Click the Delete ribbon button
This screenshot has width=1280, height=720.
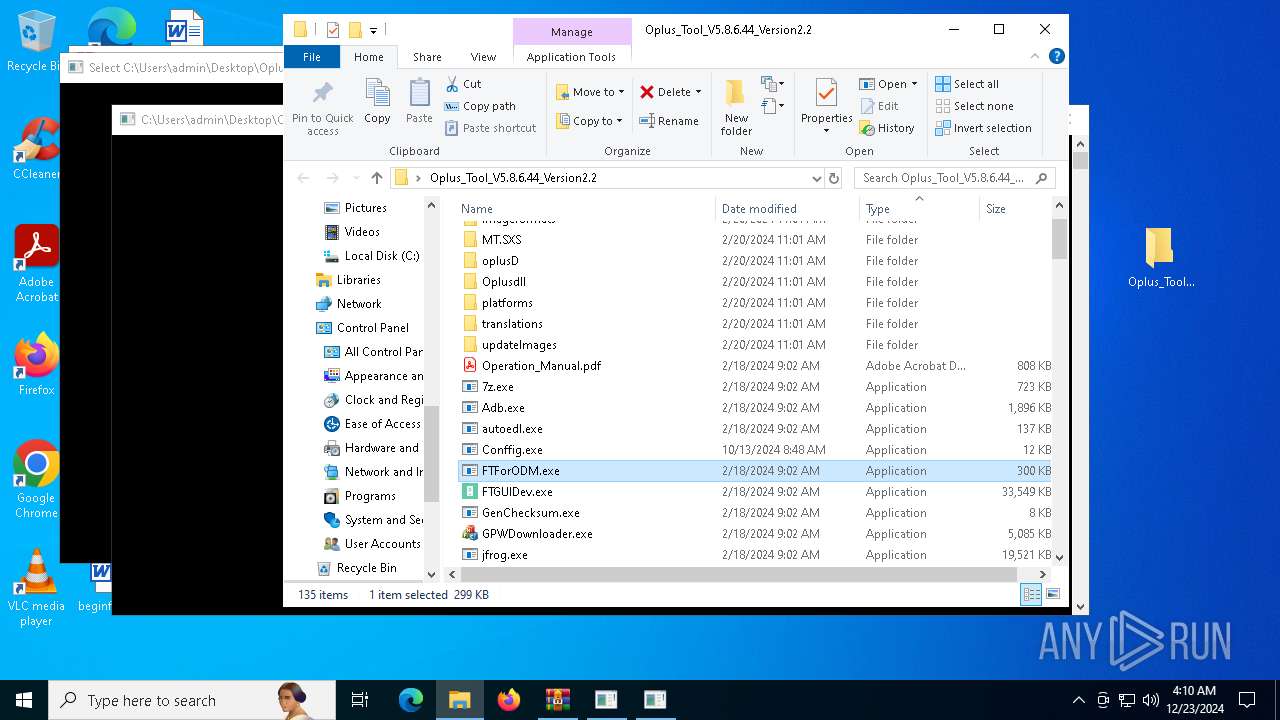click(670, 92)
